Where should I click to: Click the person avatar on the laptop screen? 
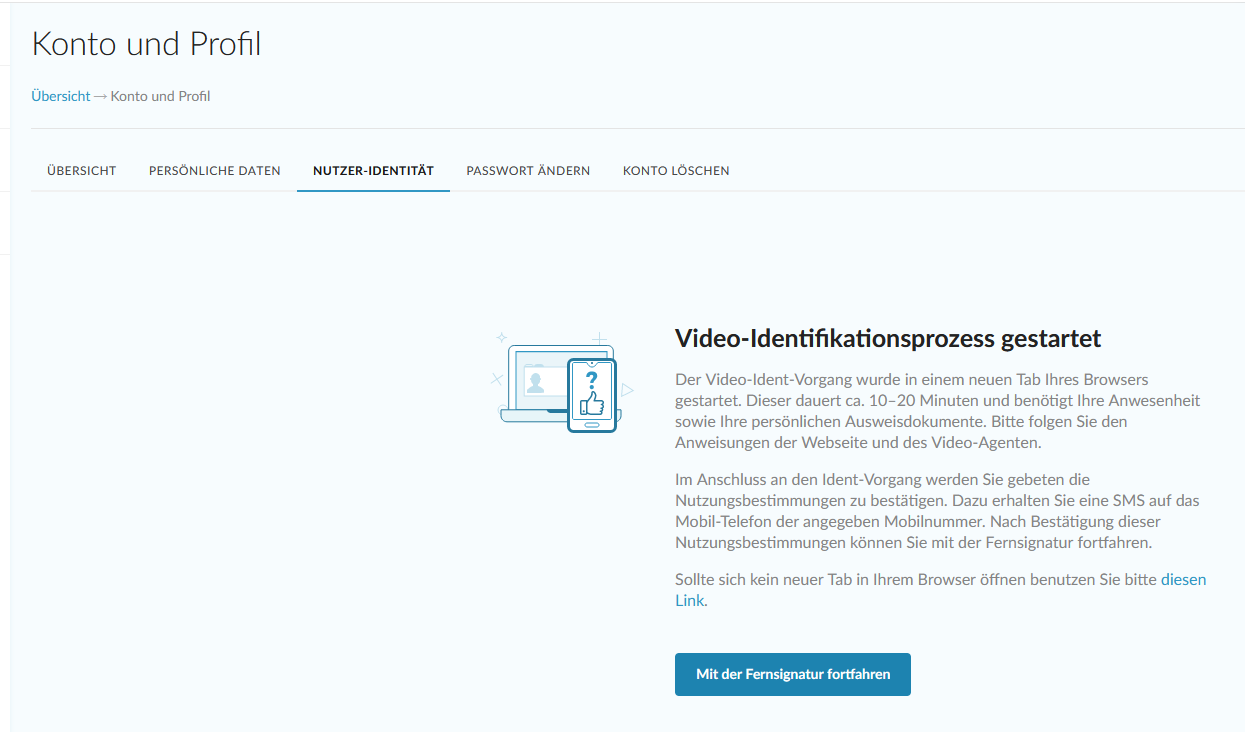[536, 382]
